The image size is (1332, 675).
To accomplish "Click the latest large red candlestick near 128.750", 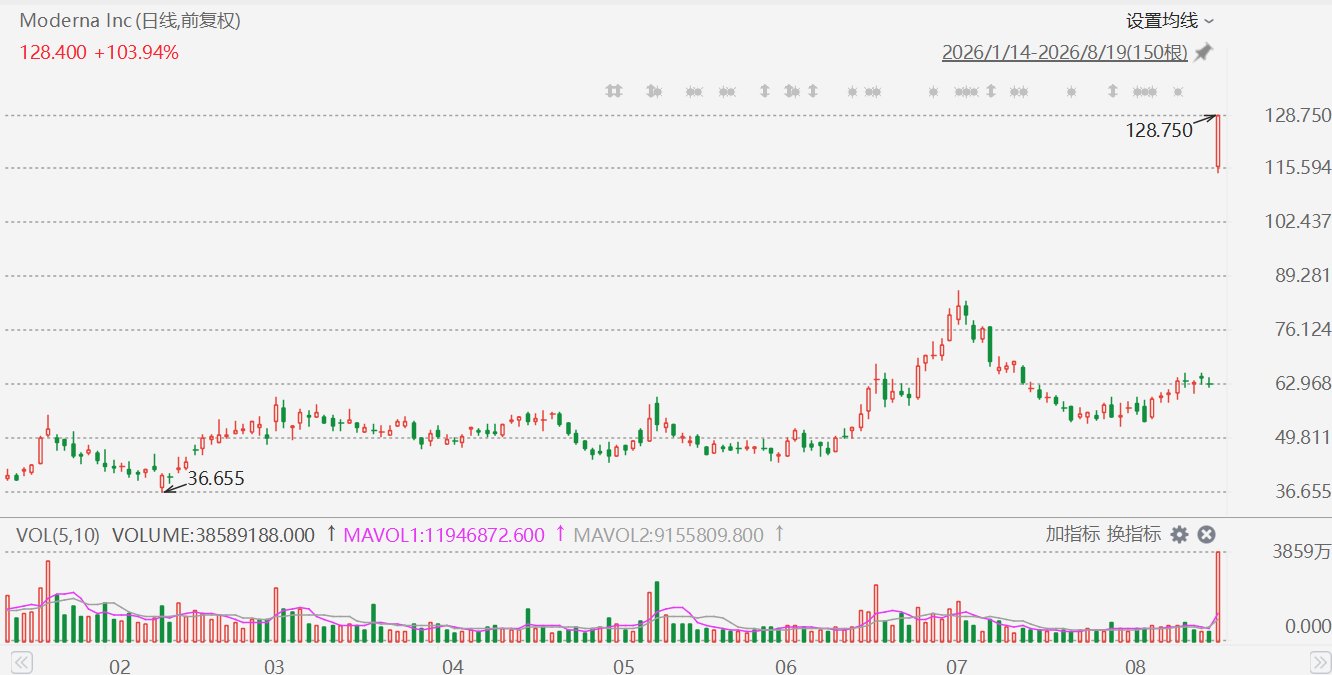I will (x=1218, y=142).
